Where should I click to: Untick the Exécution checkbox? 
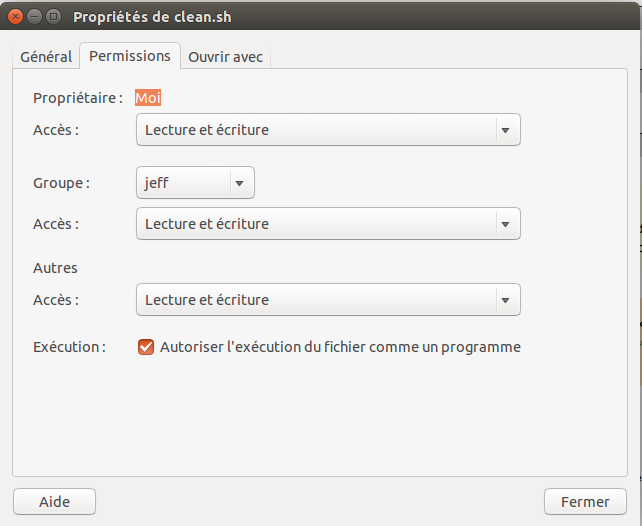click(x=146, y=347)
